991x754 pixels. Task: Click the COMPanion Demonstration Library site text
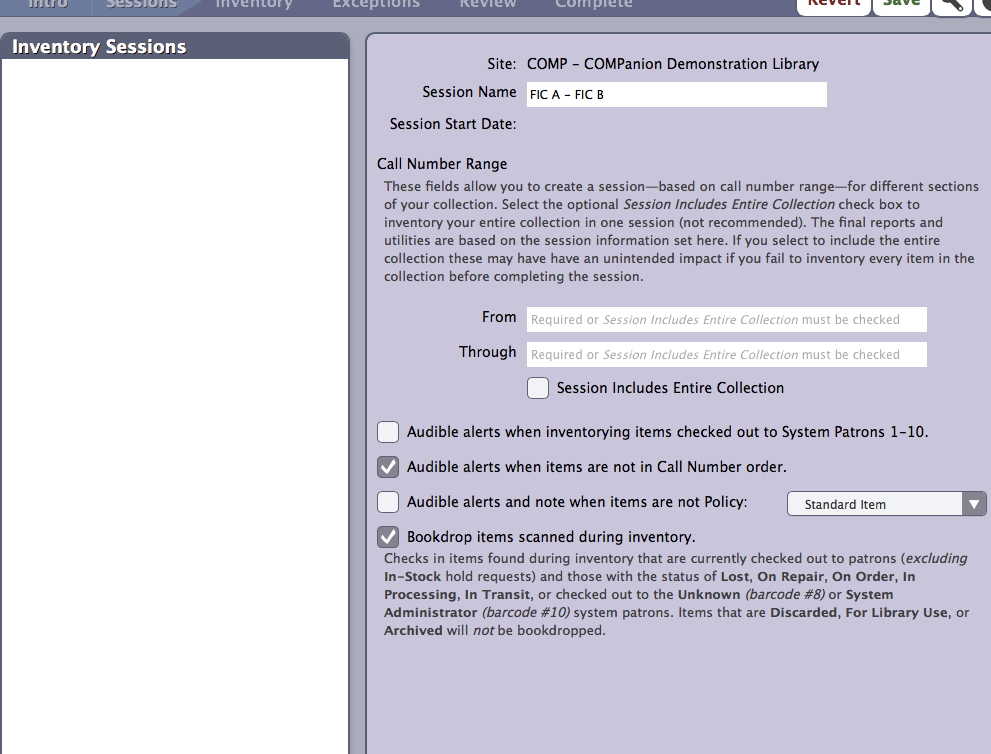pyautogui.click(x=672, y=64)
